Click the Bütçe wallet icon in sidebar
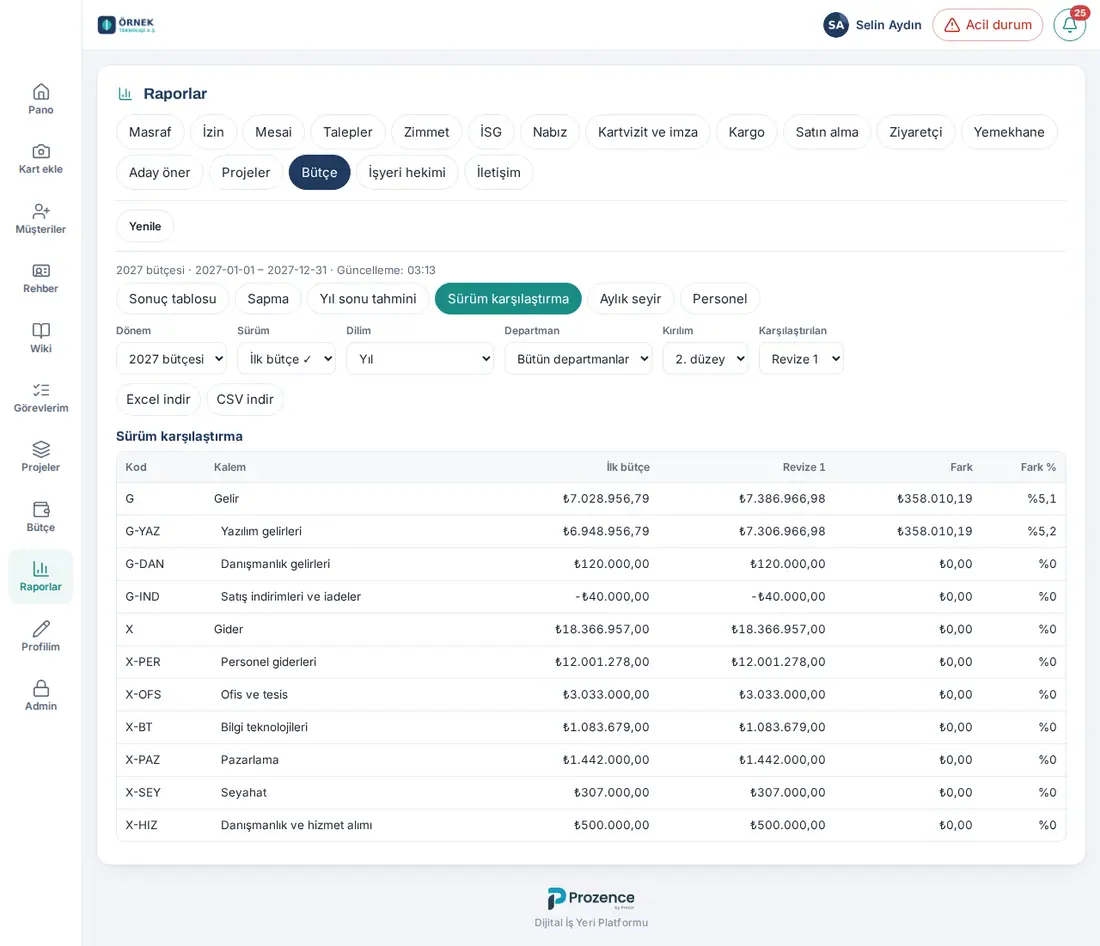 pos(41,509)
